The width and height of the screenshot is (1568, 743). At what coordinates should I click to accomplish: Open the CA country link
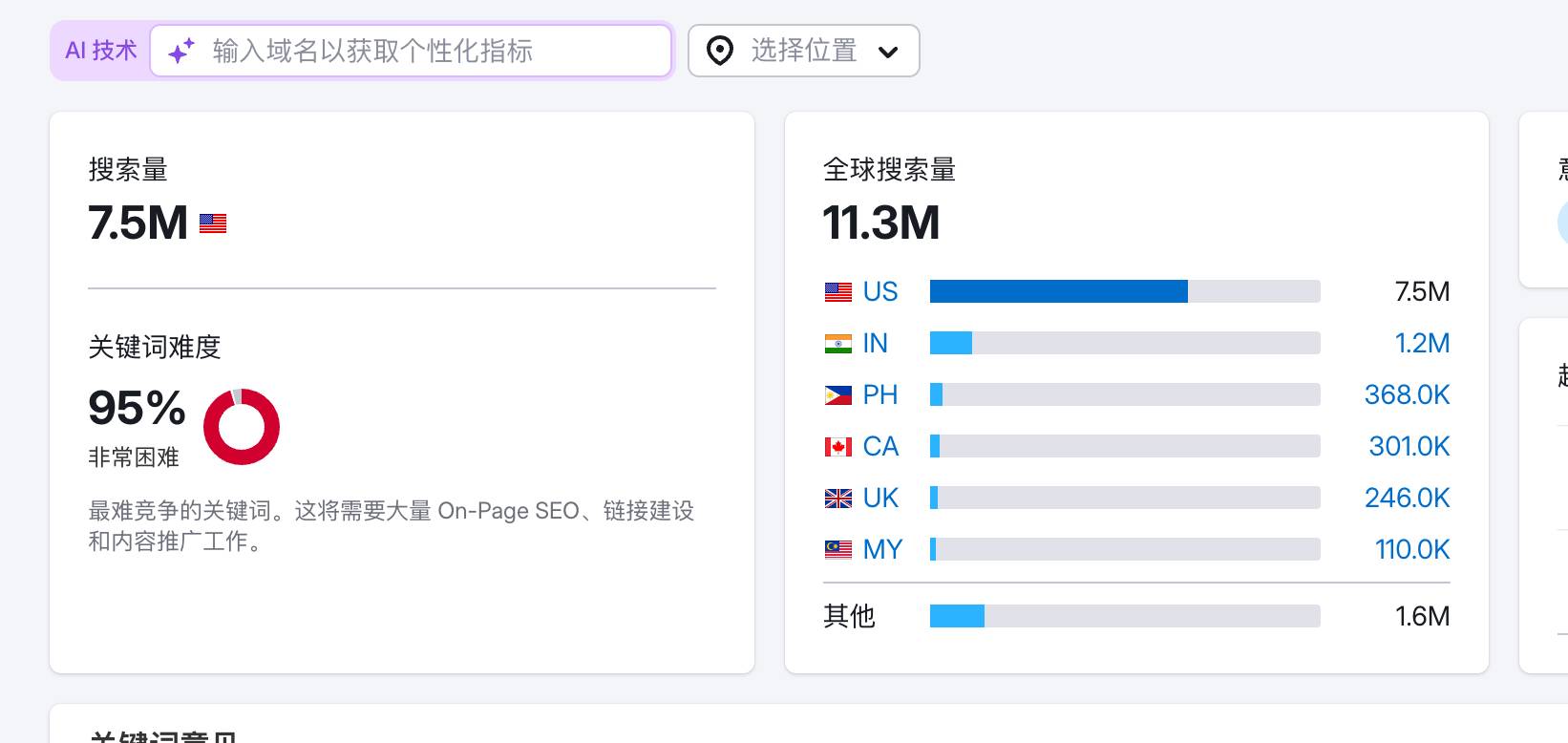tap(880, 446)
